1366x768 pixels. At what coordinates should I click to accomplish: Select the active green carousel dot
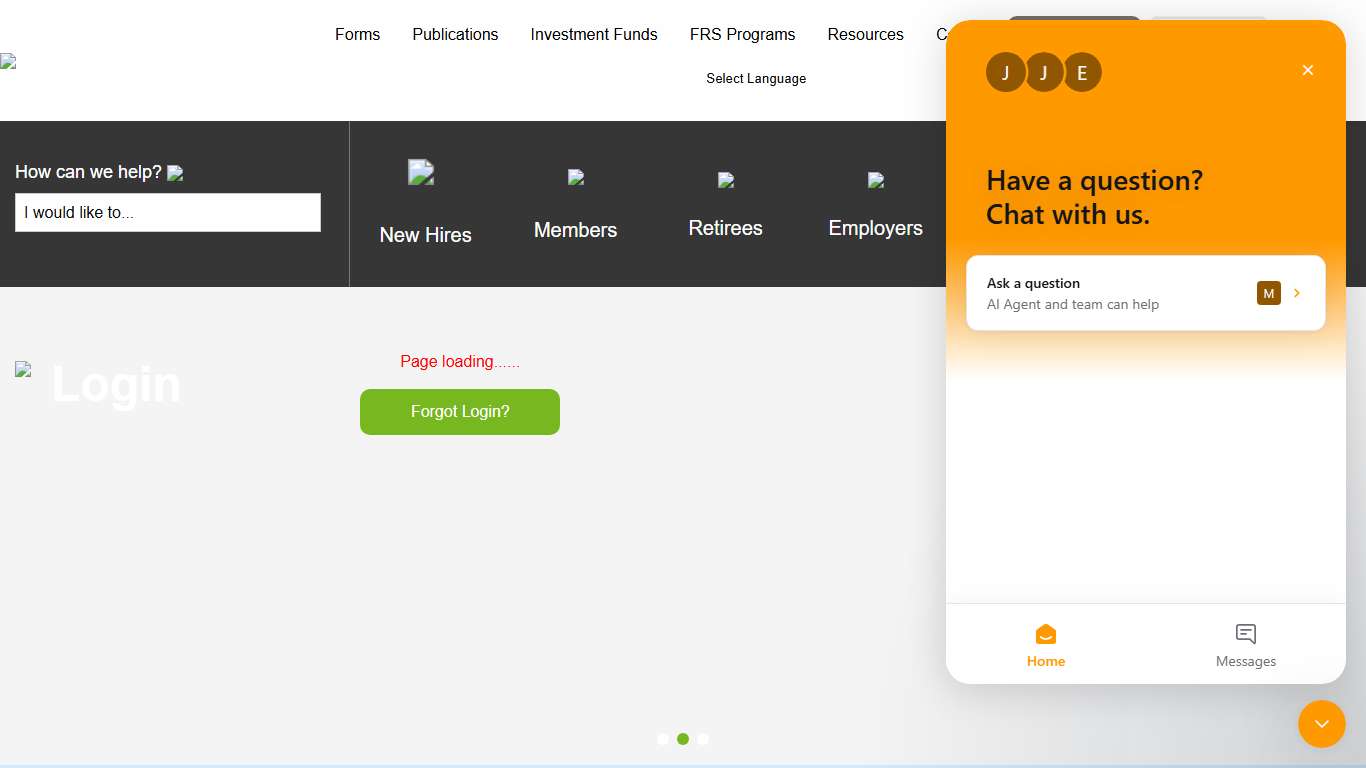click(x=683, y=739)
